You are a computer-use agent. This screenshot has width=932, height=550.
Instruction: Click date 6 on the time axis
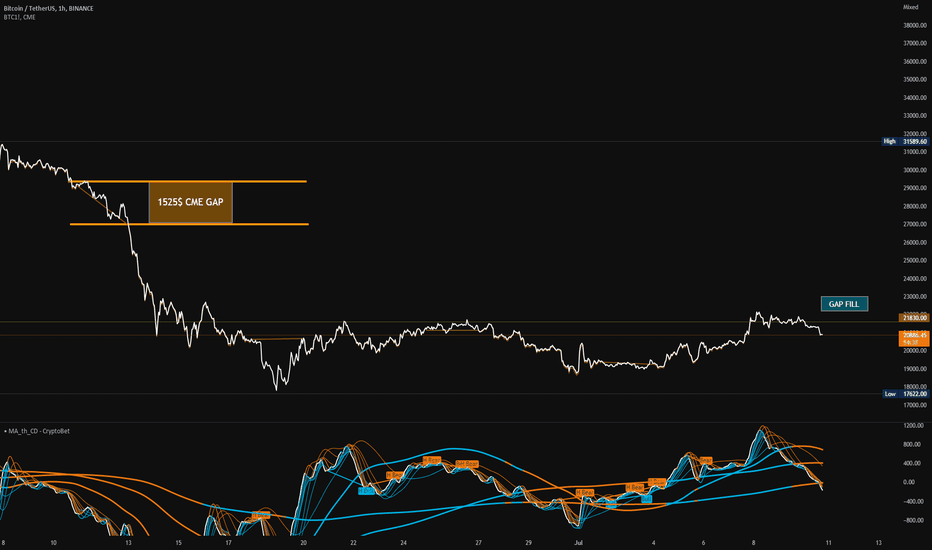[x=703, y=543]
